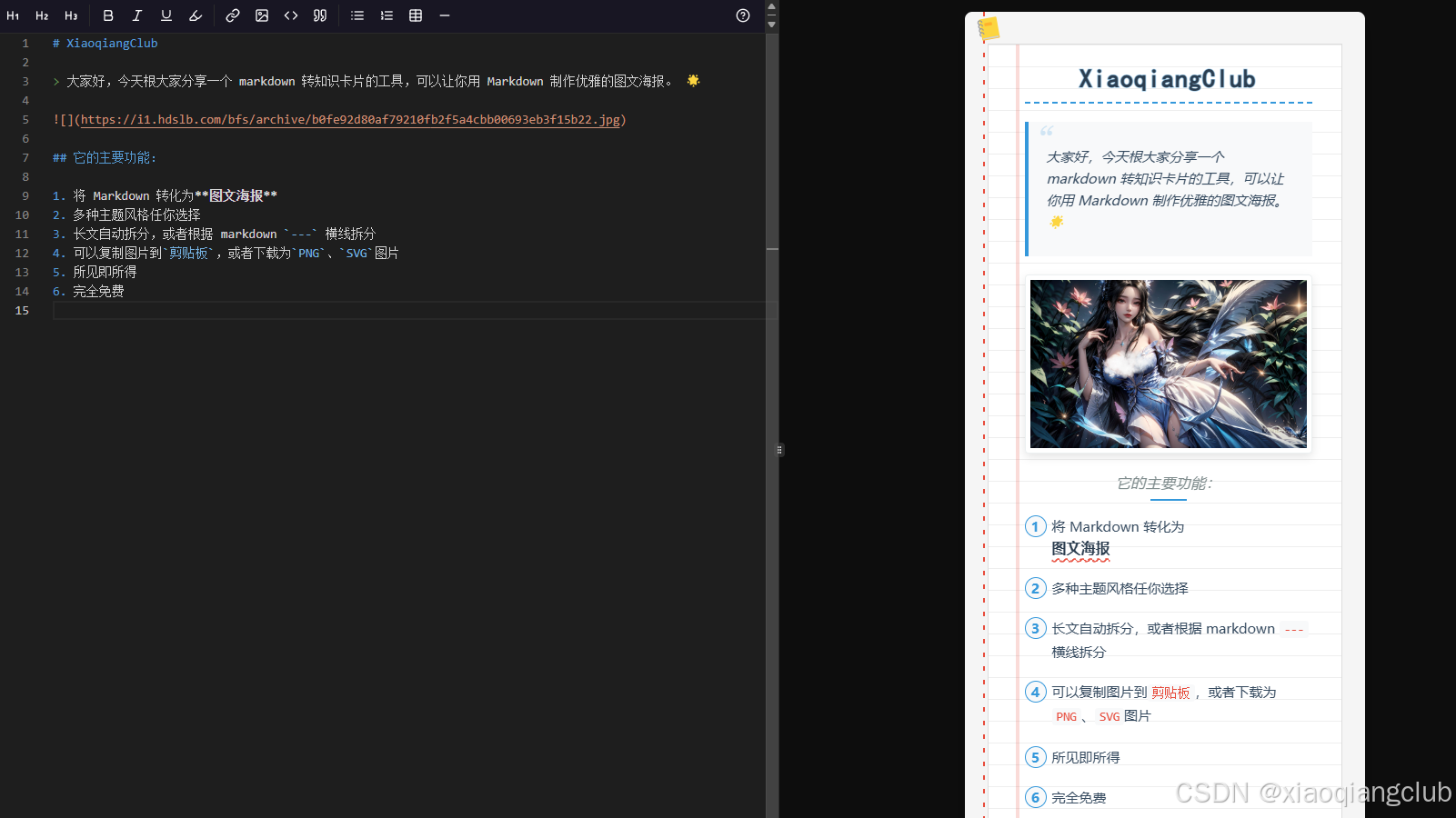Insert a table

coord(416,15)
